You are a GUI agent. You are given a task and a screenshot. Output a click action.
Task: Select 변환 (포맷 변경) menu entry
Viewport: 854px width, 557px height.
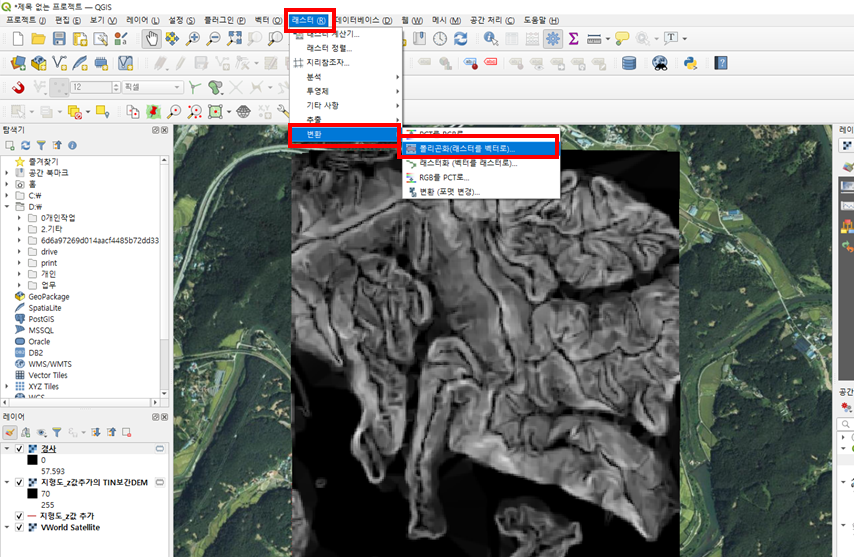481,192
